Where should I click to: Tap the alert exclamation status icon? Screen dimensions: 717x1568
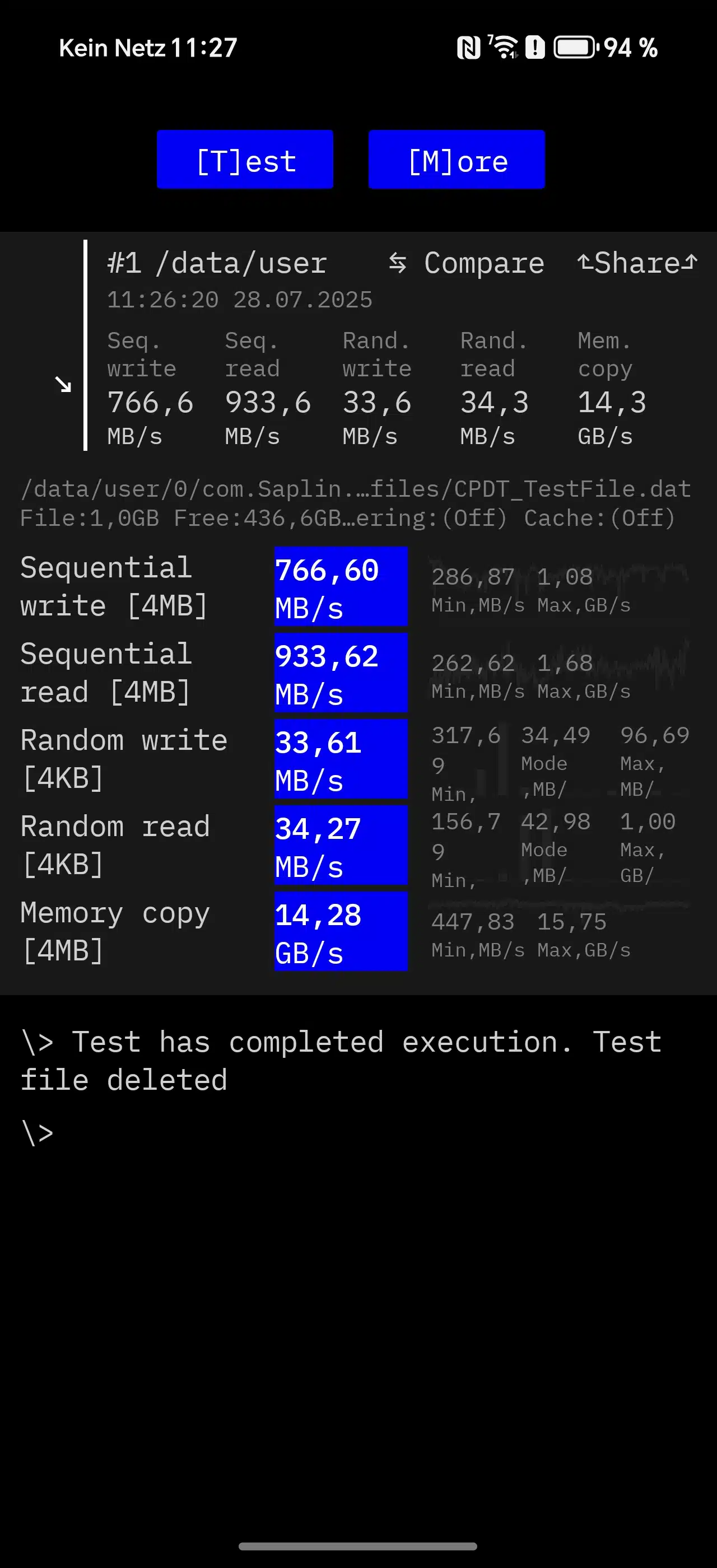click(x=535, y=48)
